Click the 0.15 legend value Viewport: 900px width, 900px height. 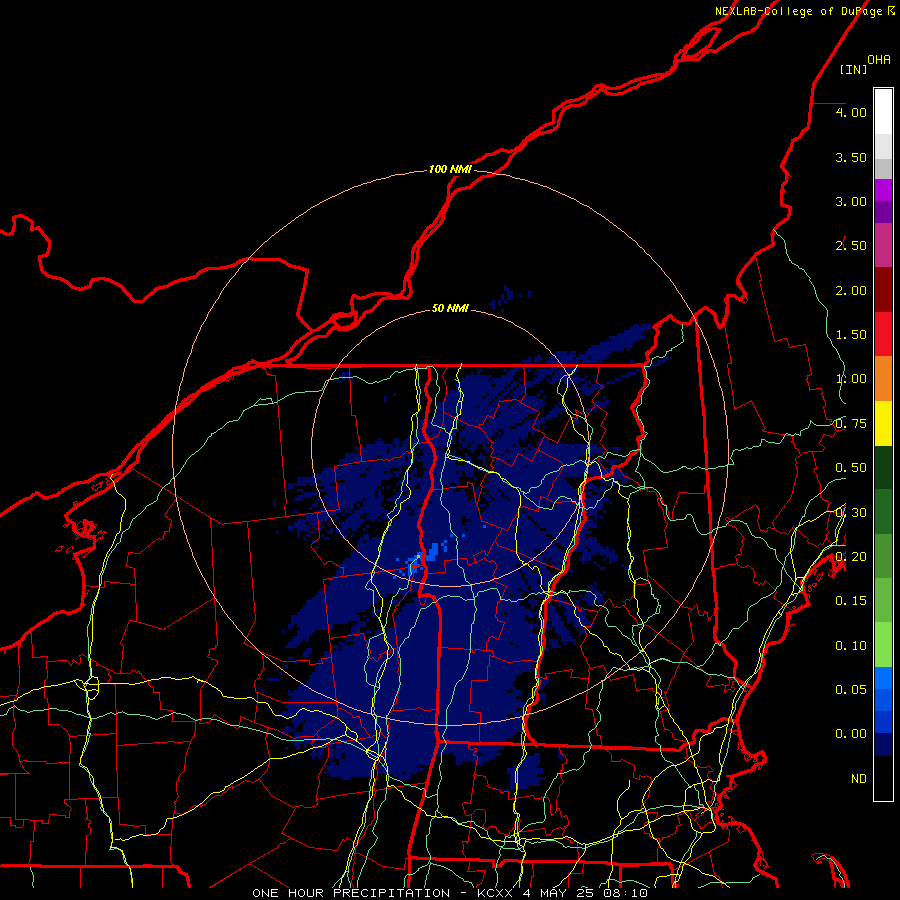[851, 601]
